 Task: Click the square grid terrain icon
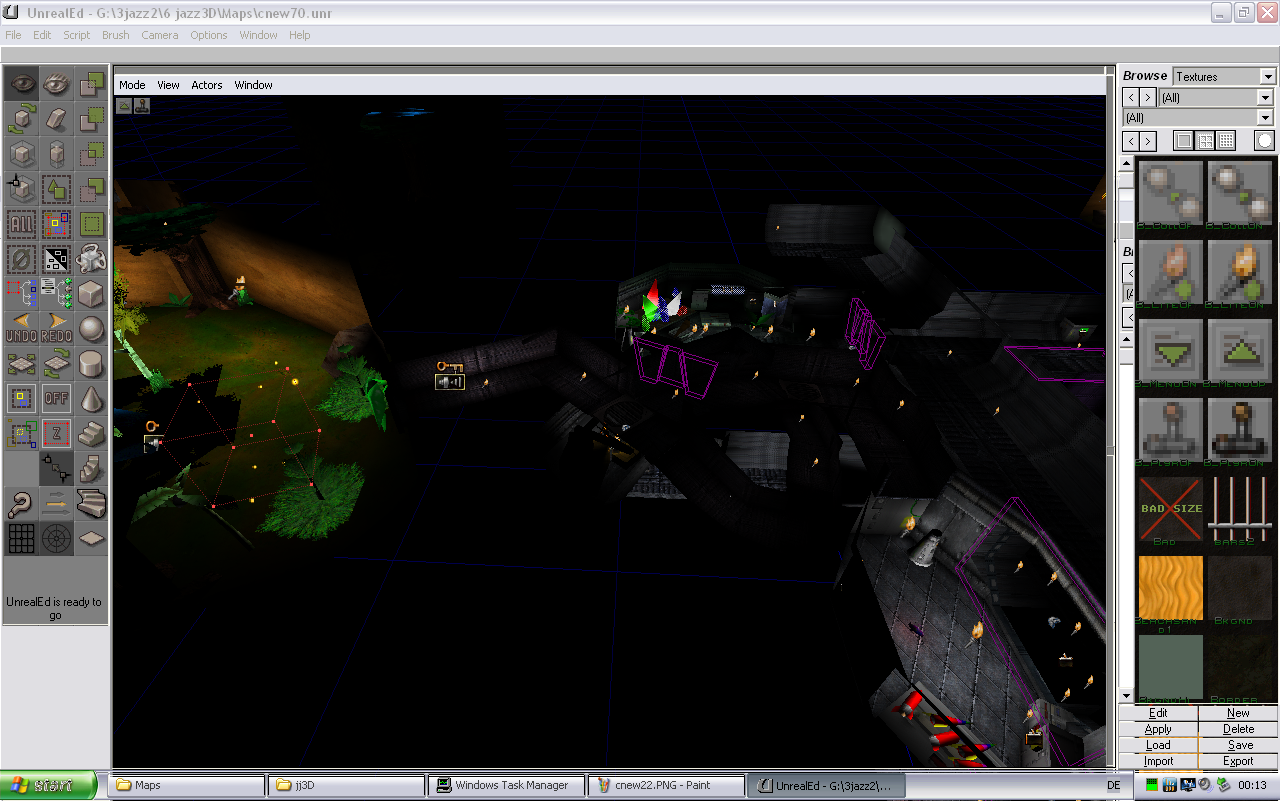22,539
